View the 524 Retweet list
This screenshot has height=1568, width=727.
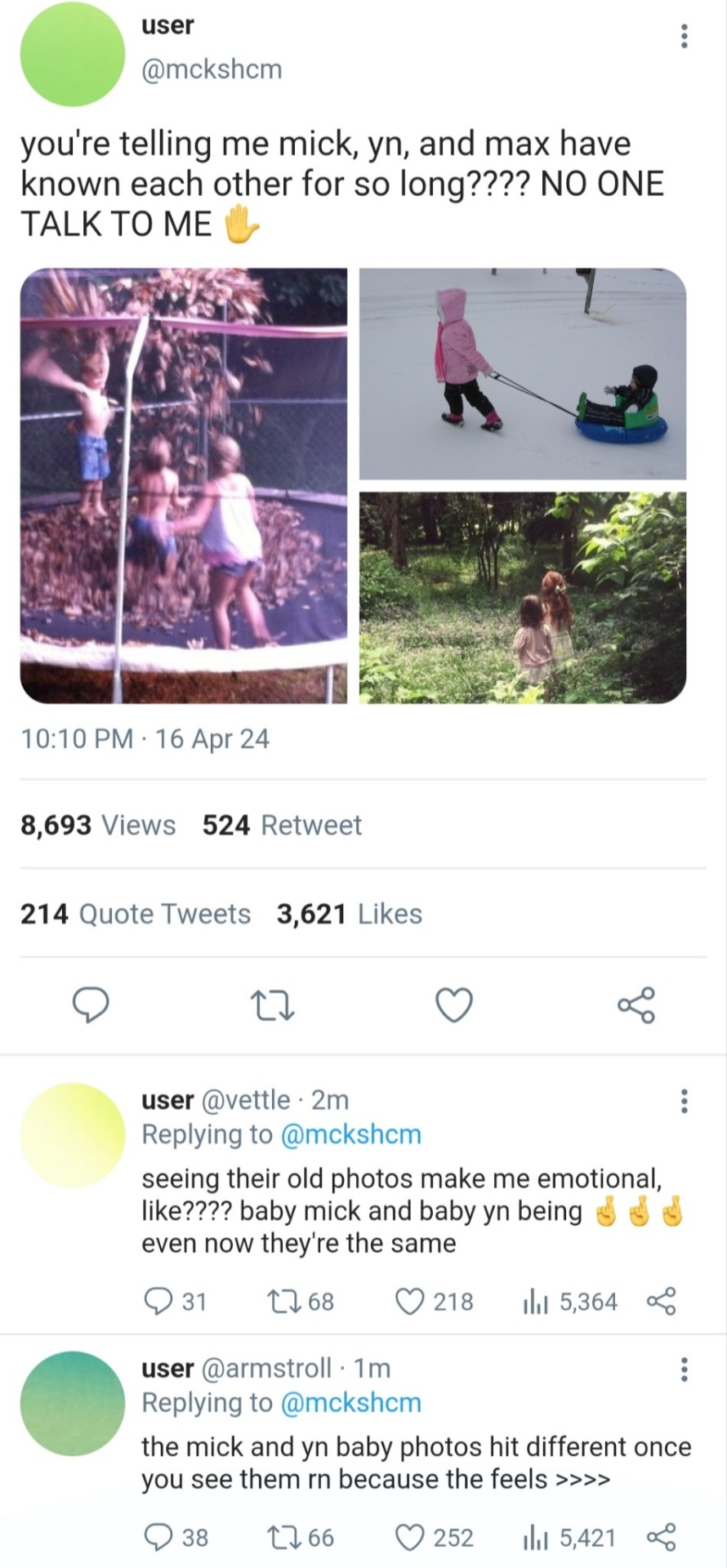282,825
